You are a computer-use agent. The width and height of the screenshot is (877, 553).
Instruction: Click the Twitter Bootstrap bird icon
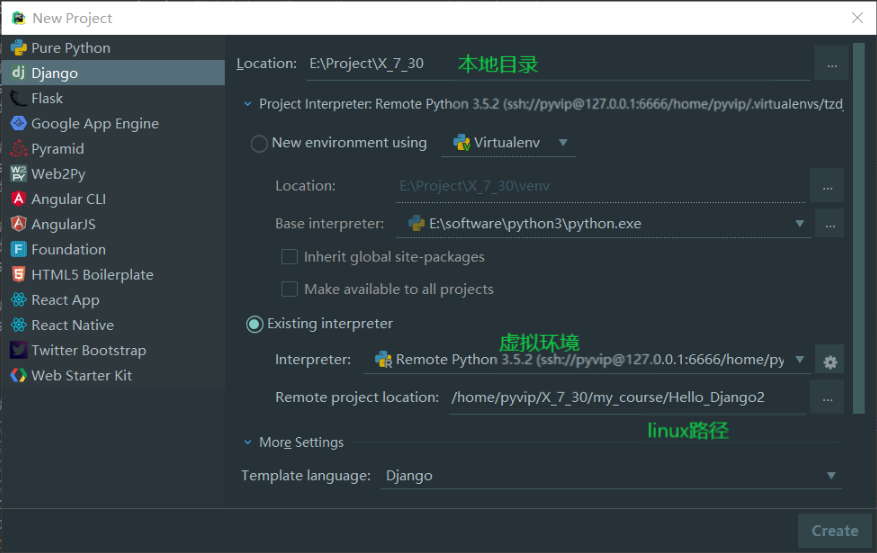[18, 350]
